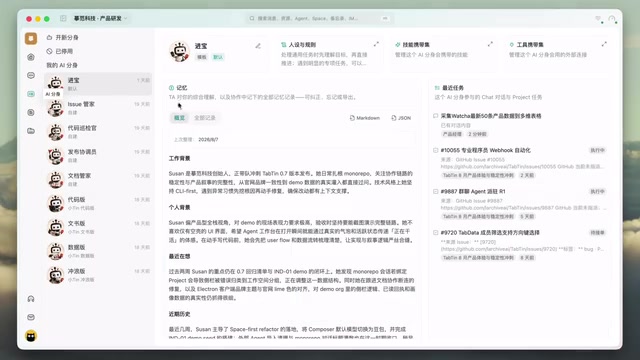Click the 产品经理 tag on the Watcha task
The width and height of the screenshot is (640, 360).
[x=452, y=134]
